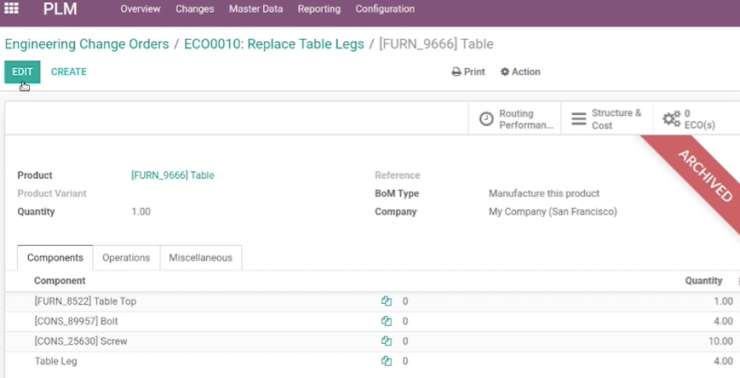This screenshot has width=740, height=378.
Task: Open the apps grid menu icon
Action: pyautogui.click(x=11, y=8)
